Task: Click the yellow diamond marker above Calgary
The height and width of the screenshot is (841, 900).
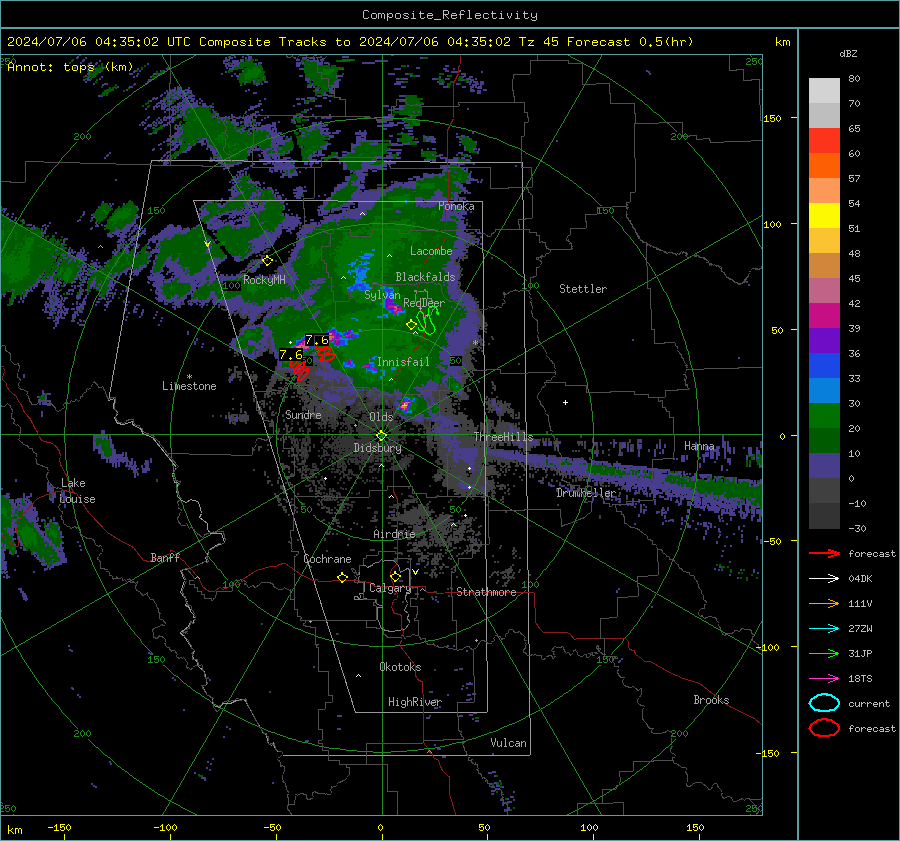Action: [x=395, y=576]
